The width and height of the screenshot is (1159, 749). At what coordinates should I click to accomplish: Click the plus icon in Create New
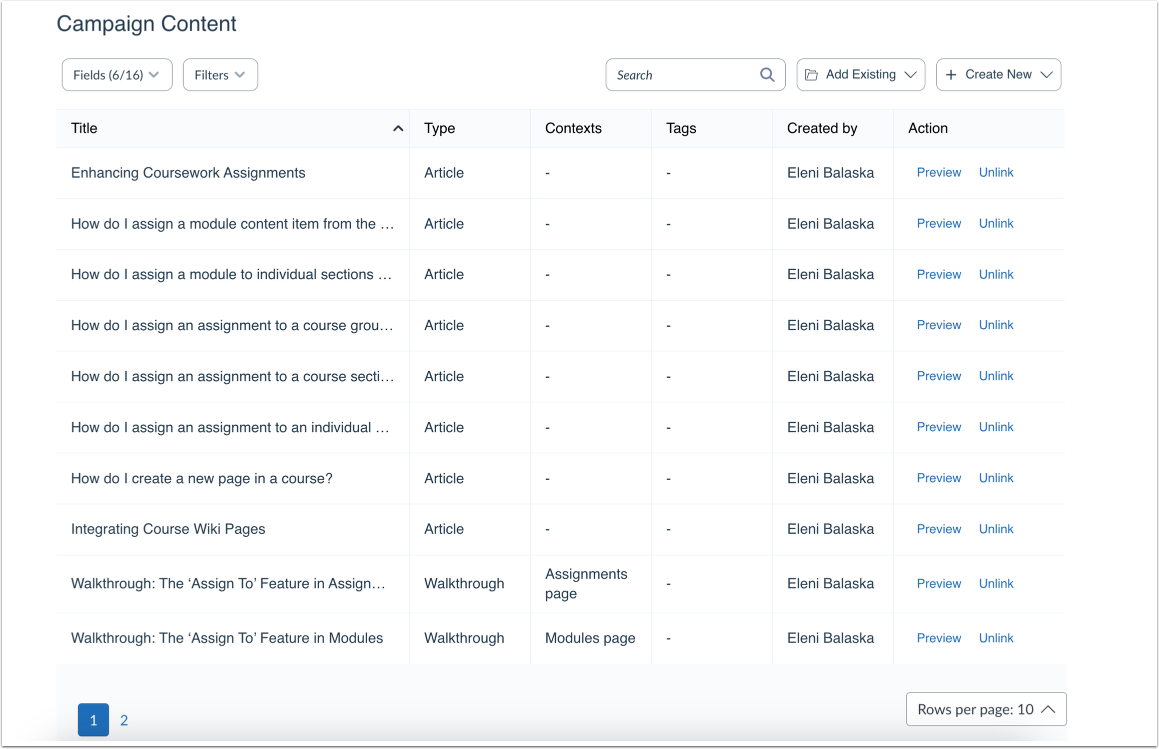click(x=951, y=75)
